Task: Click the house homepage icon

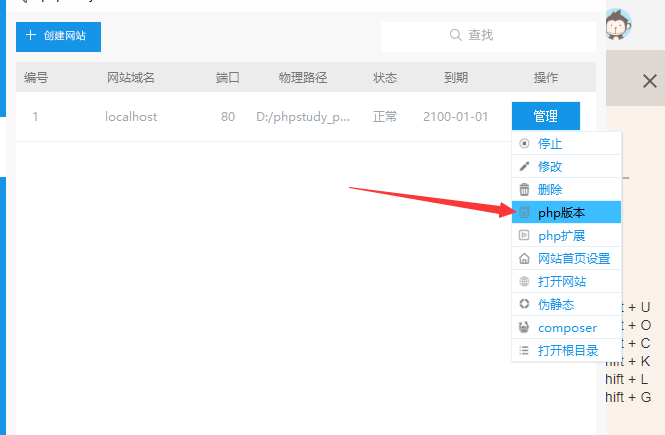Action: click(x=524, y=258)
